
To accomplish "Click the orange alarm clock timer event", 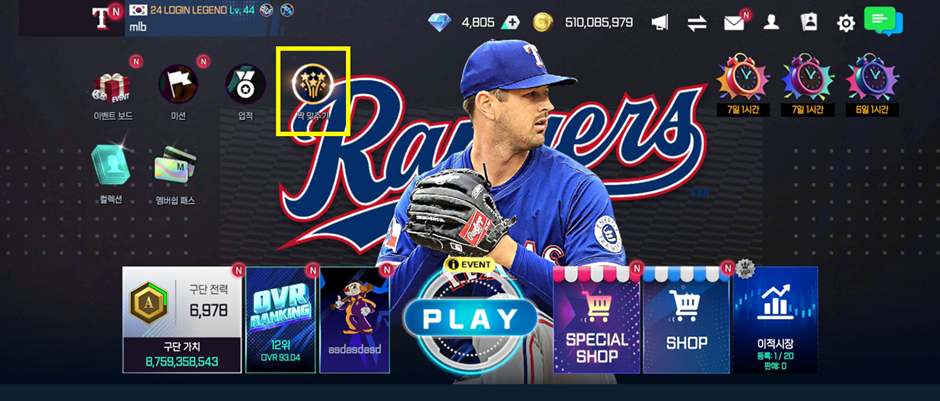I will [743, 85].
